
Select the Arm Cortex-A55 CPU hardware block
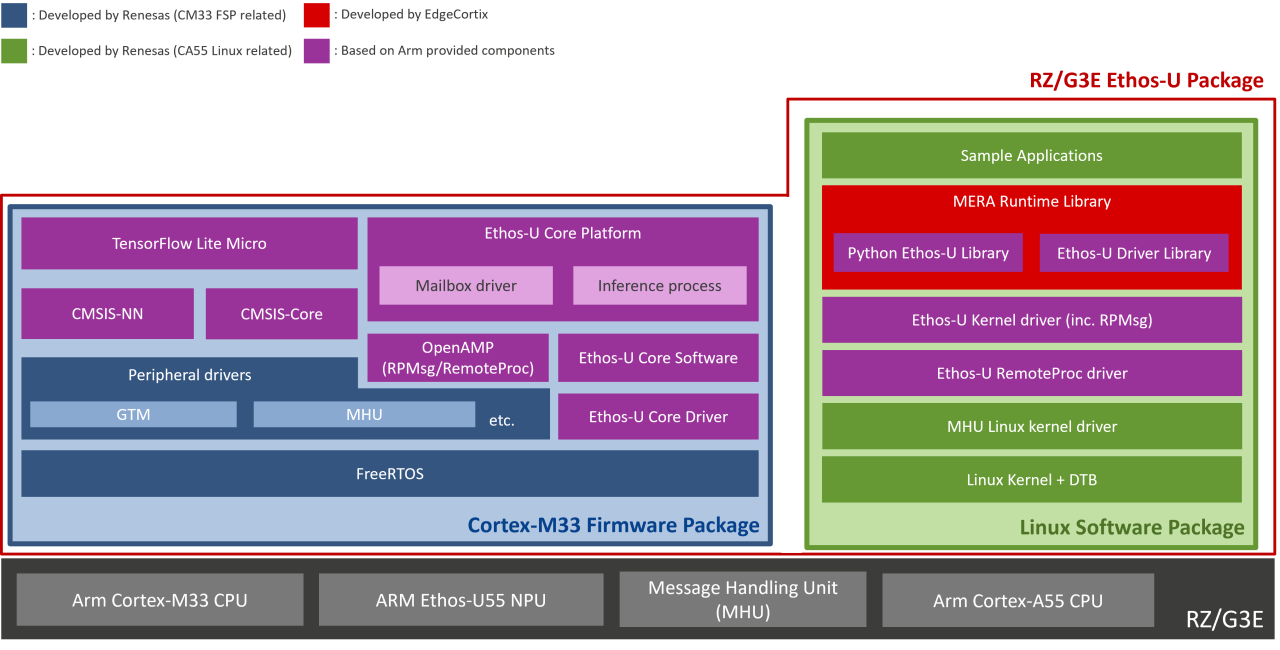[1017, 600]
